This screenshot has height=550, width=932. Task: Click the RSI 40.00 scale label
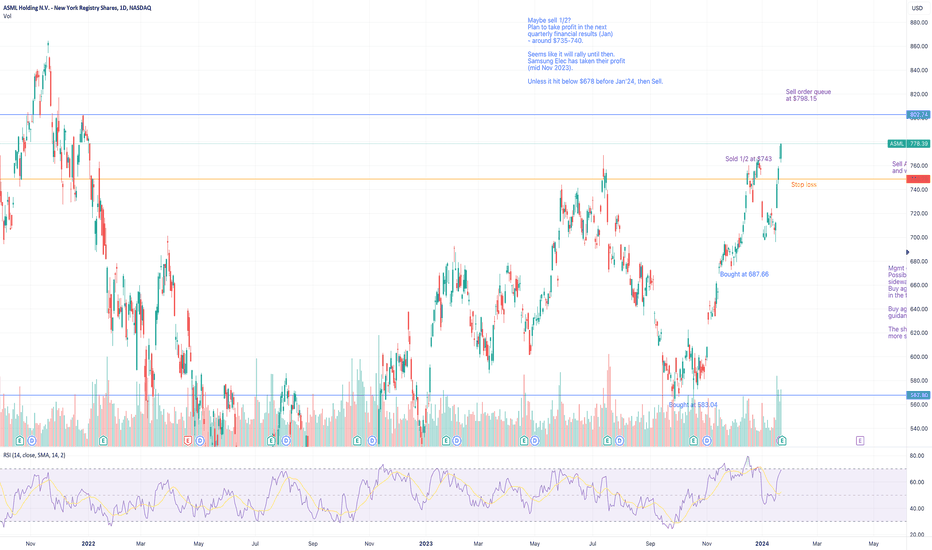[x=917, y=508]
